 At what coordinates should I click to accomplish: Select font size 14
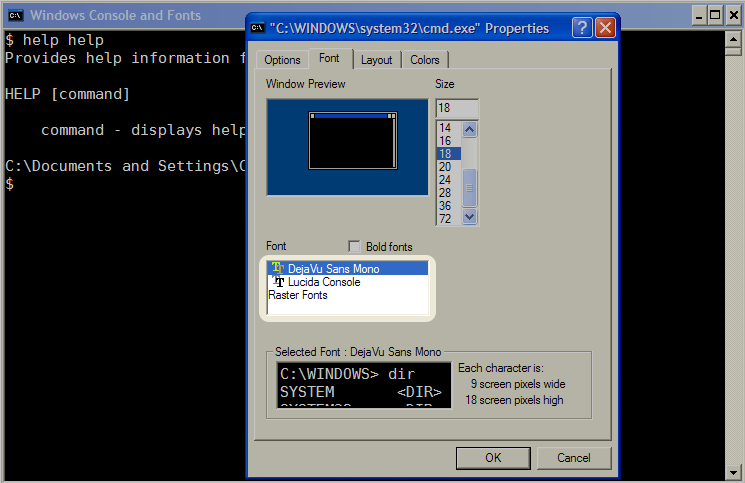click(449, 128)
